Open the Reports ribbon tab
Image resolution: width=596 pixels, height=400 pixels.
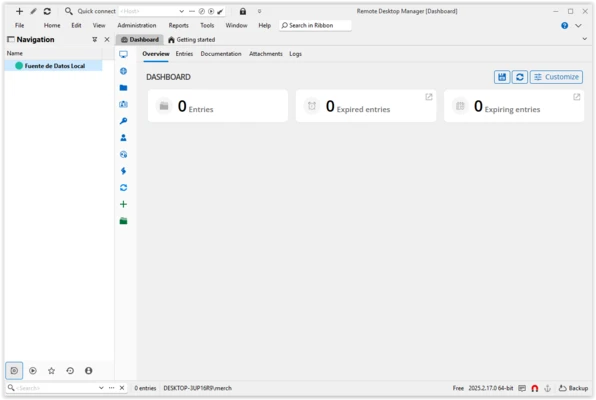(x=178, y=25)
